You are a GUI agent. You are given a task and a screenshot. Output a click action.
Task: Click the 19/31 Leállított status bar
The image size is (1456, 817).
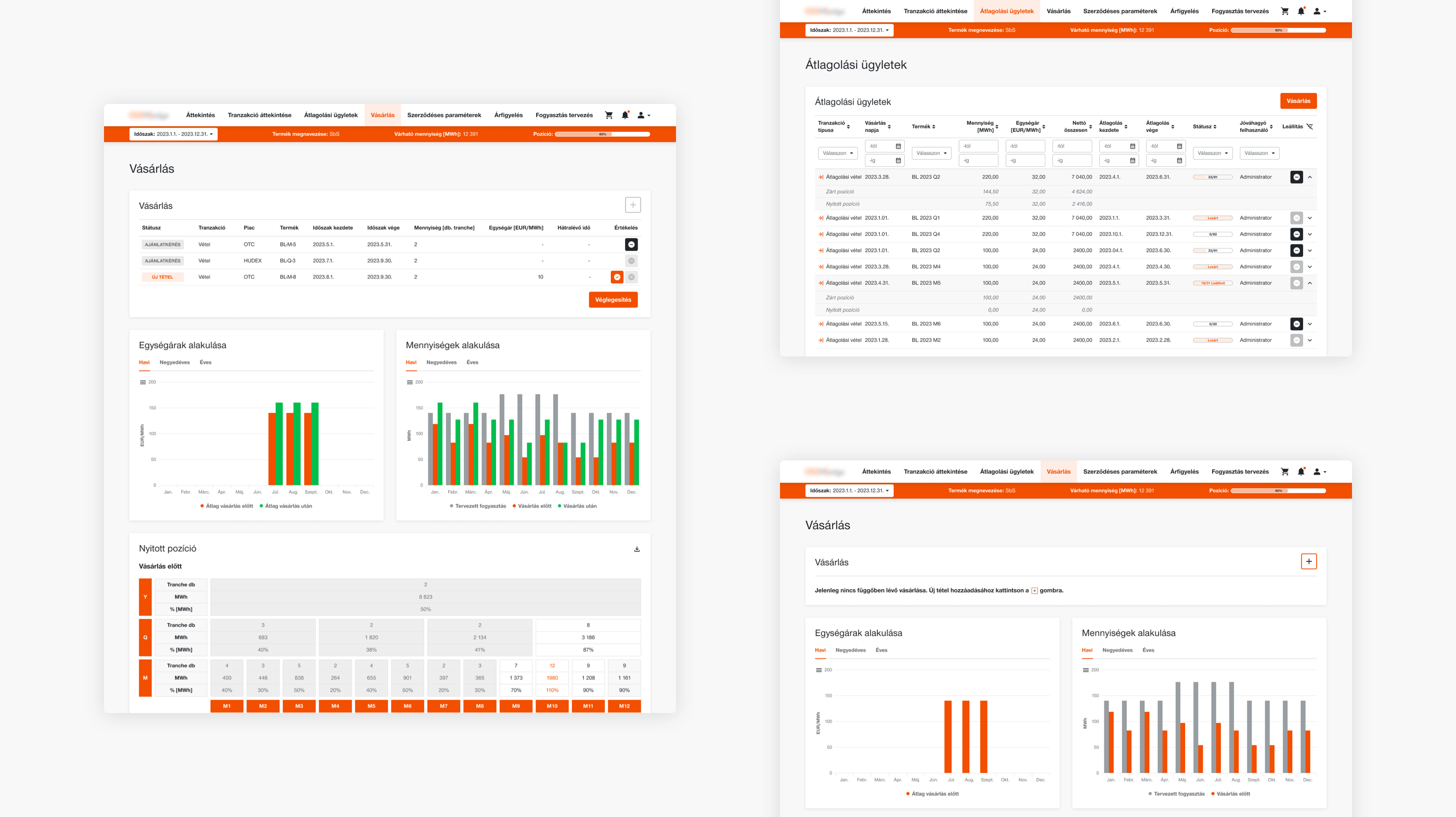point(1213,283)
